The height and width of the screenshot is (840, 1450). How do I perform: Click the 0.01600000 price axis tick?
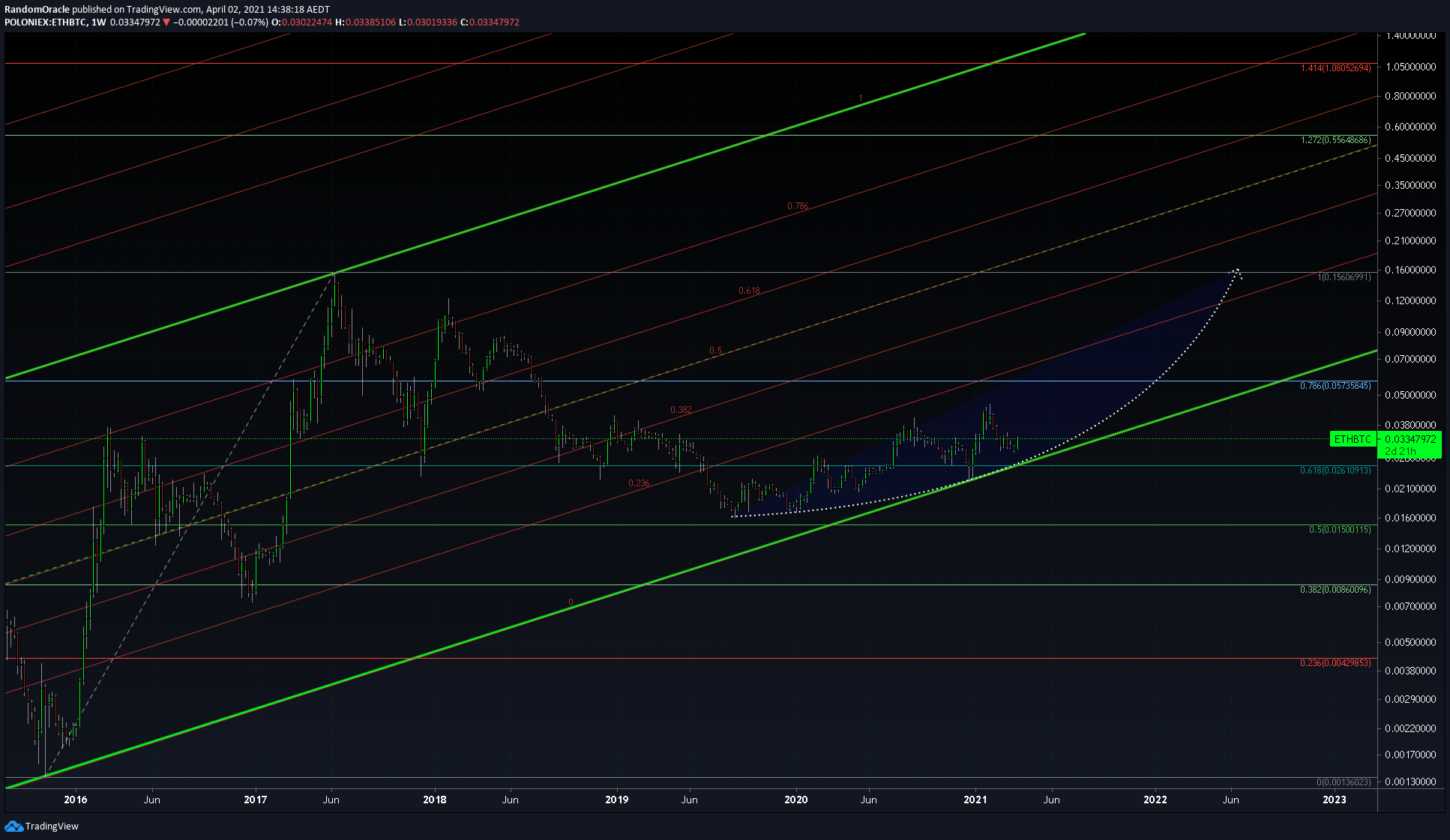pos(1411,518)
